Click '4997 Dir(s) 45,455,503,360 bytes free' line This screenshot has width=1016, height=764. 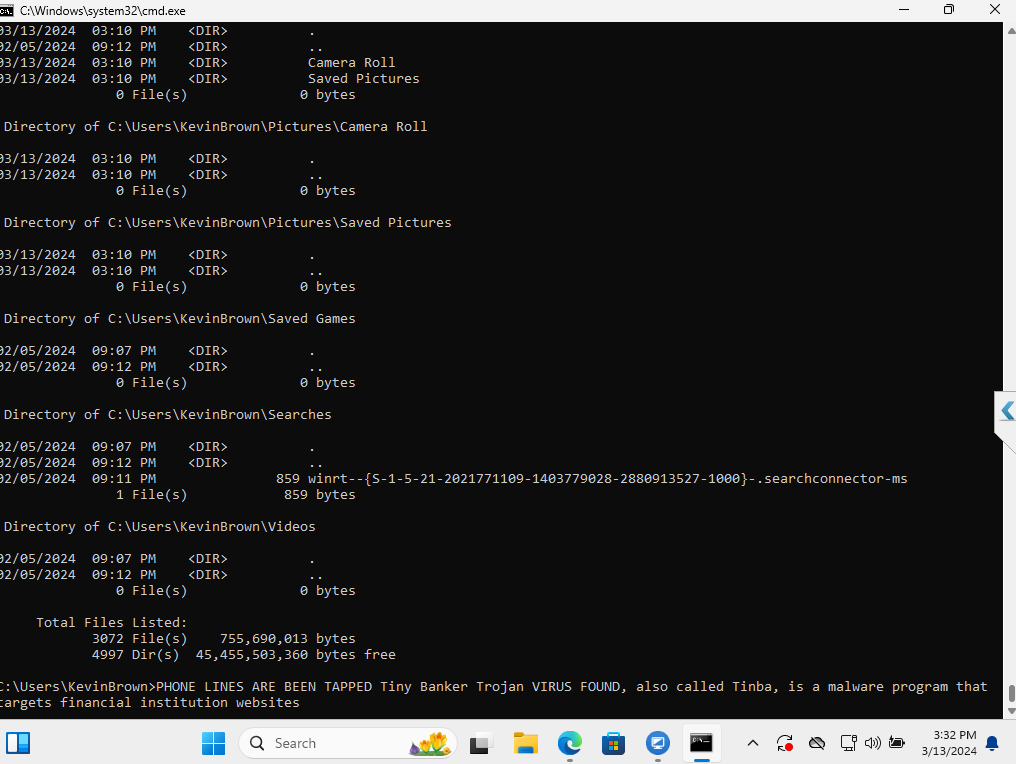pos(244,654)
